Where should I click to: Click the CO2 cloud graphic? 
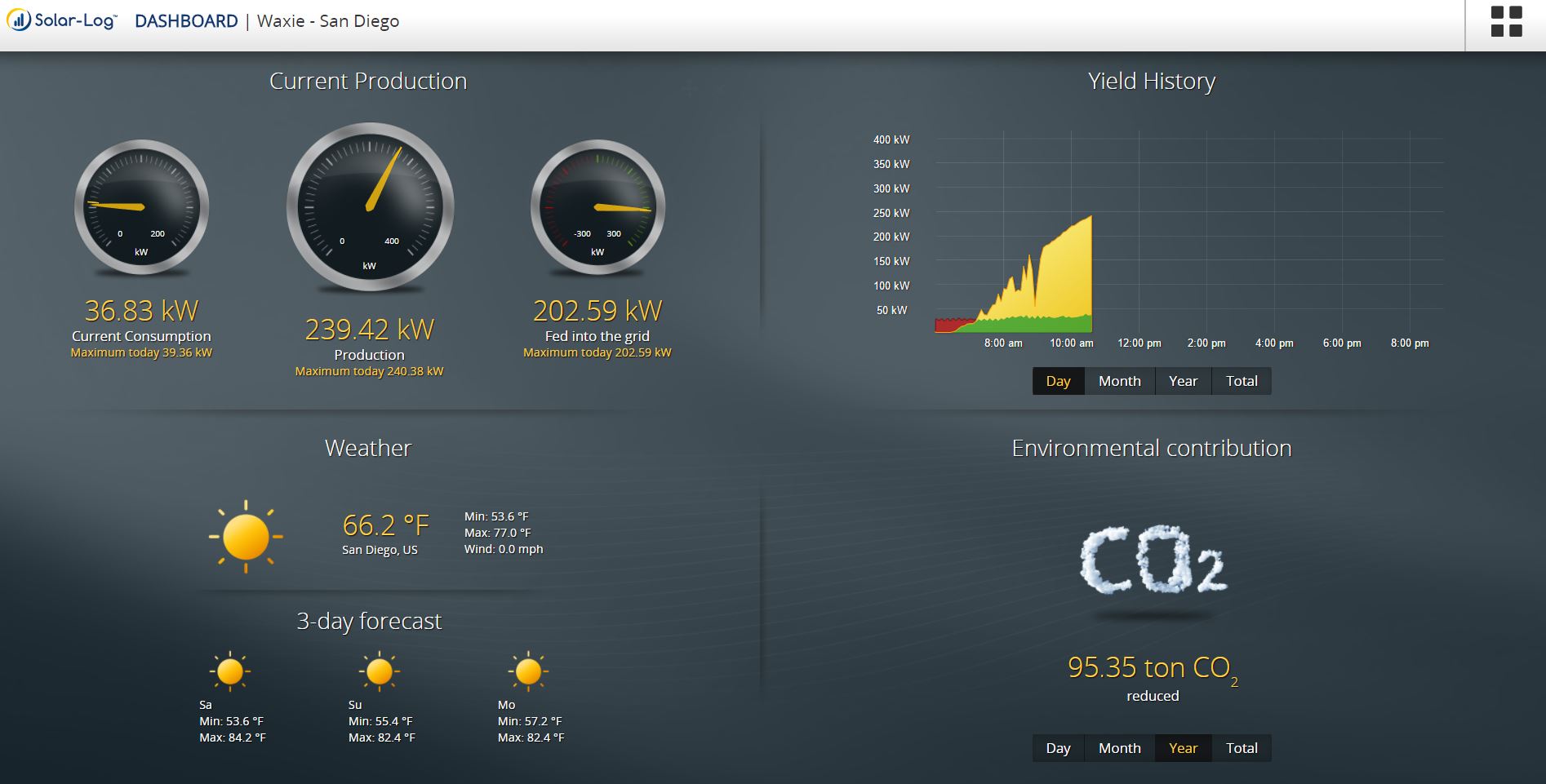[x=1152, y=560]
